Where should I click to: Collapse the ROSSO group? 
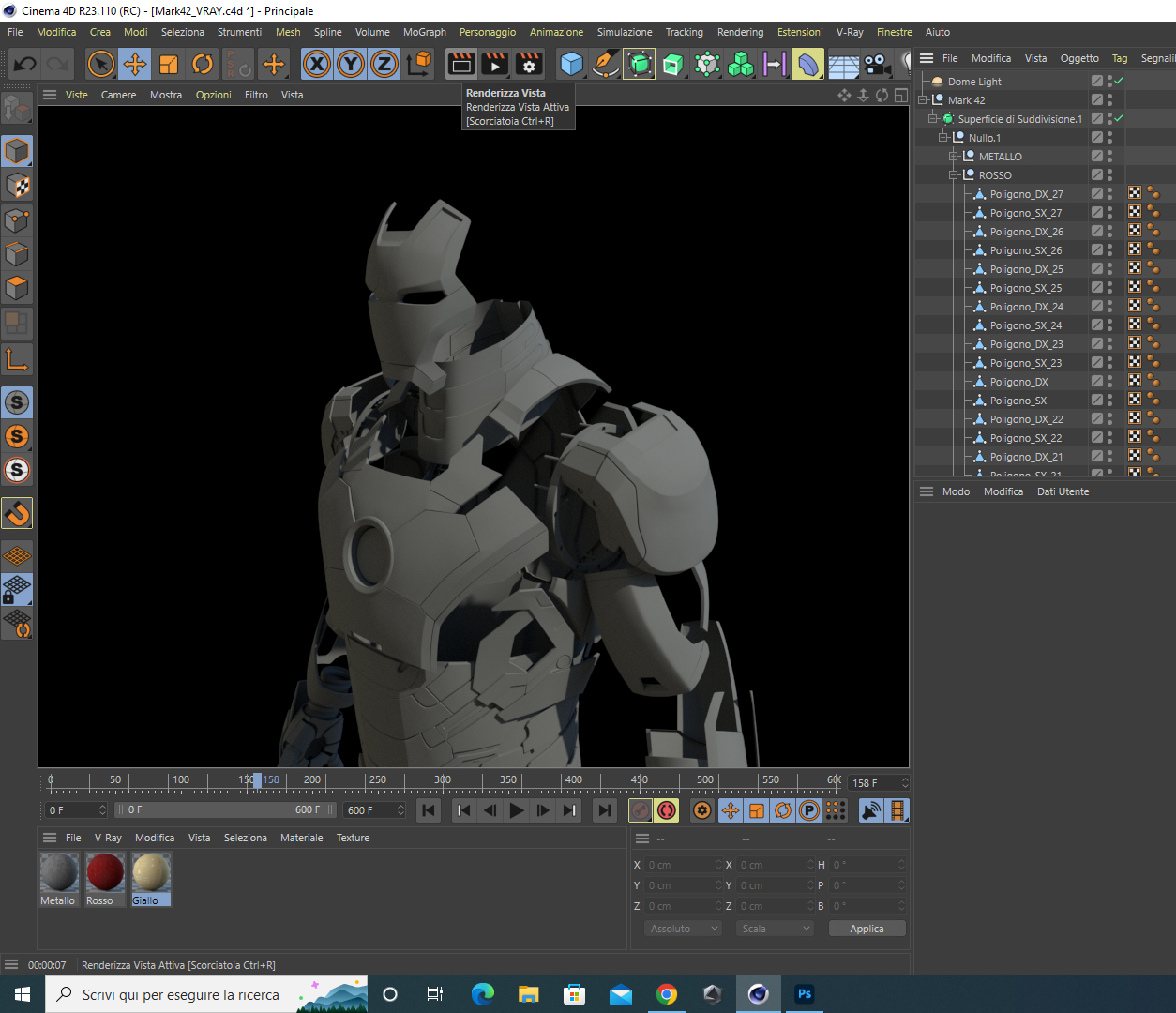coord(954,175)
